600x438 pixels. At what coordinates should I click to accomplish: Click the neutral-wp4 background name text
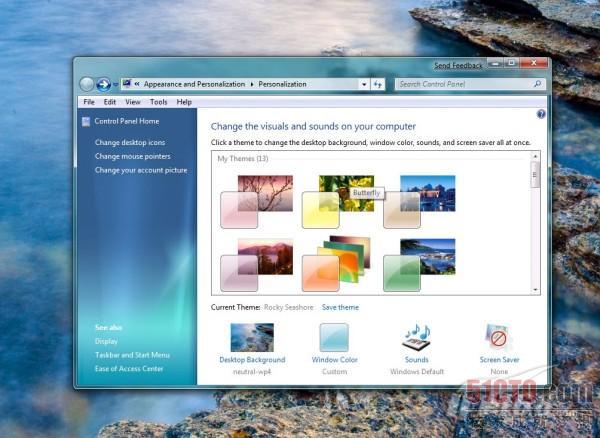252,371
